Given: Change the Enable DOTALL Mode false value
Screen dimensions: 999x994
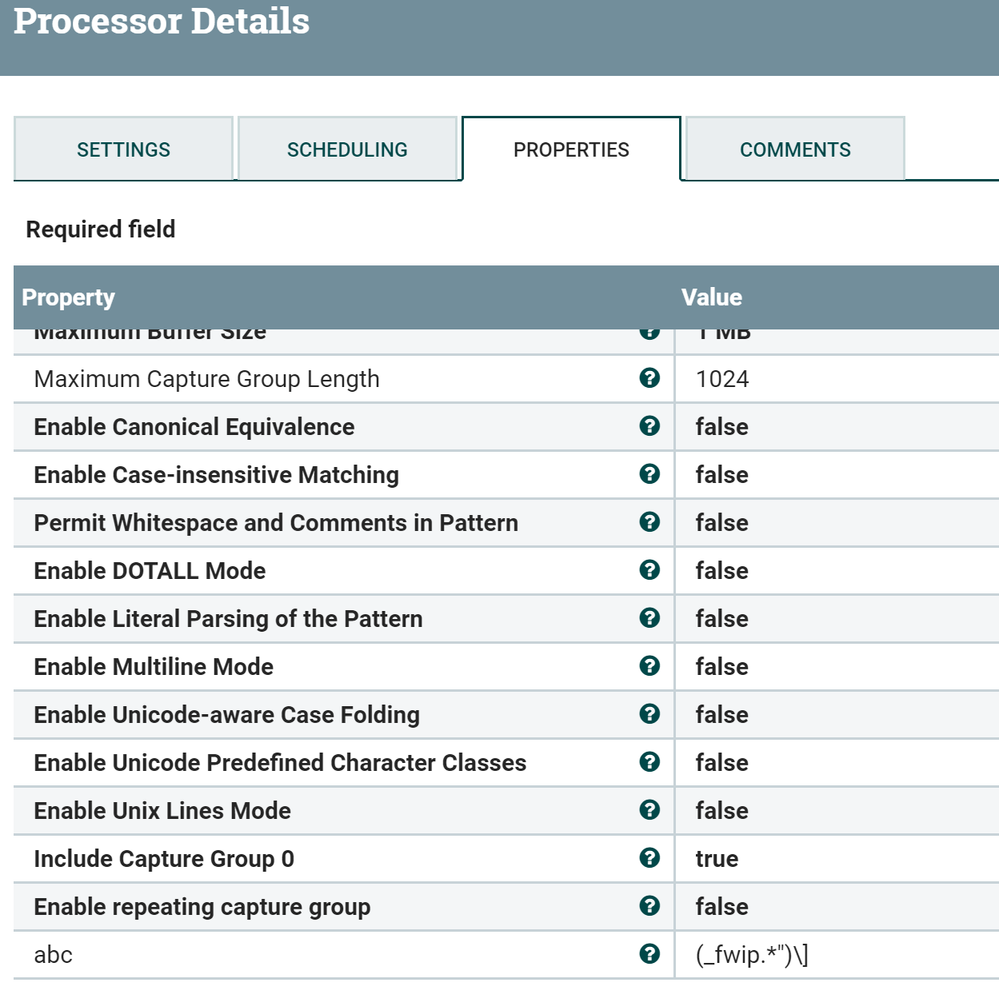Looking at the screenshot, I should pyautogui.click(x=722, y=571).
